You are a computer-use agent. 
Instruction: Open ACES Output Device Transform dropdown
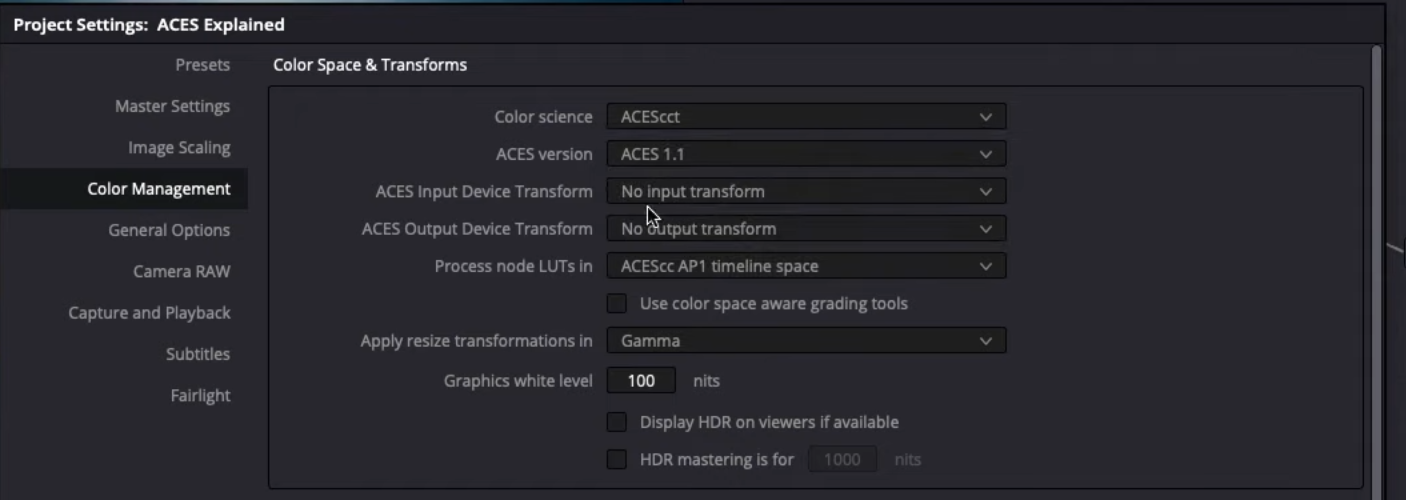805,229
